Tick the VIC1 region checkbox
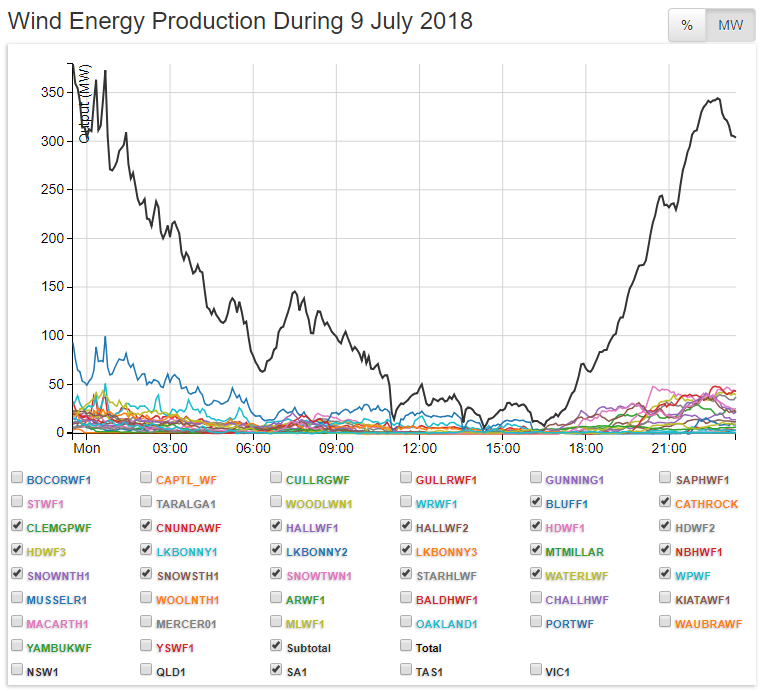The height and width of the screenshot is (691, 764). tap(537, 671)
